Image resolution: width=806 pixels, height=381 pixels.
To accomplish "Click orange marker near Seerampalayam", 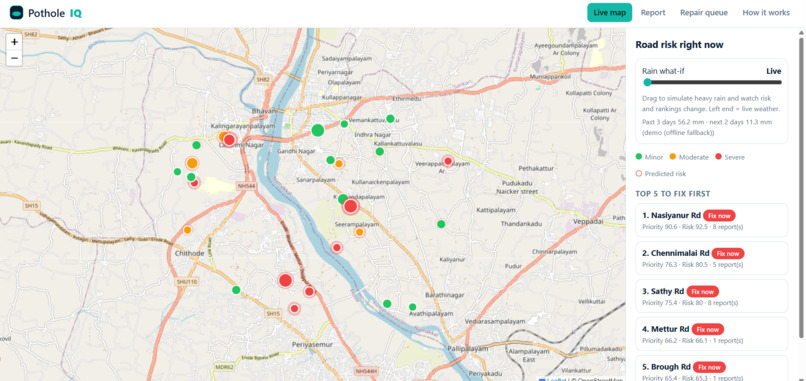I will coord(359,232).
